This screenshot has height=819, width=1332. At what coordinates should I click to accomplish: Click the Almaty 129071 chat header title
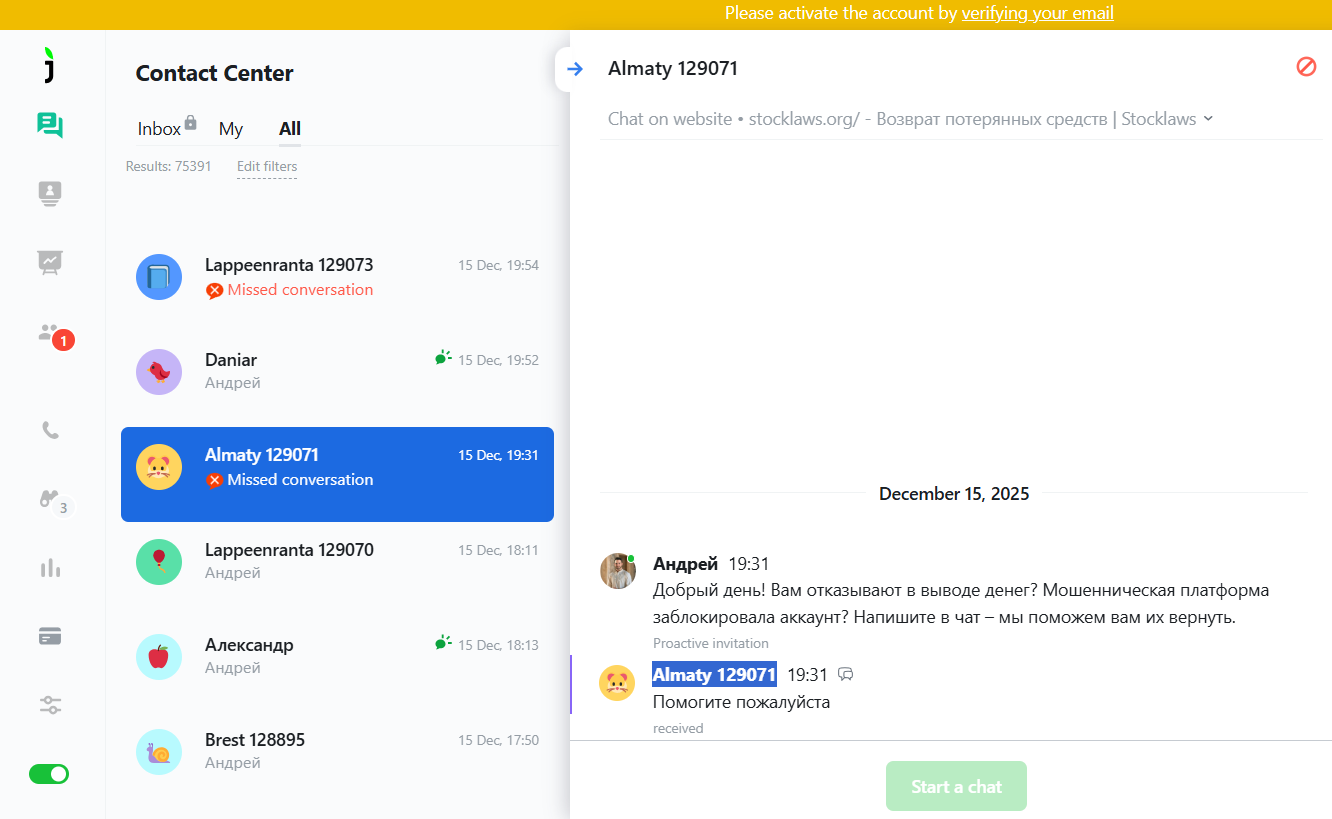(673, 69)
